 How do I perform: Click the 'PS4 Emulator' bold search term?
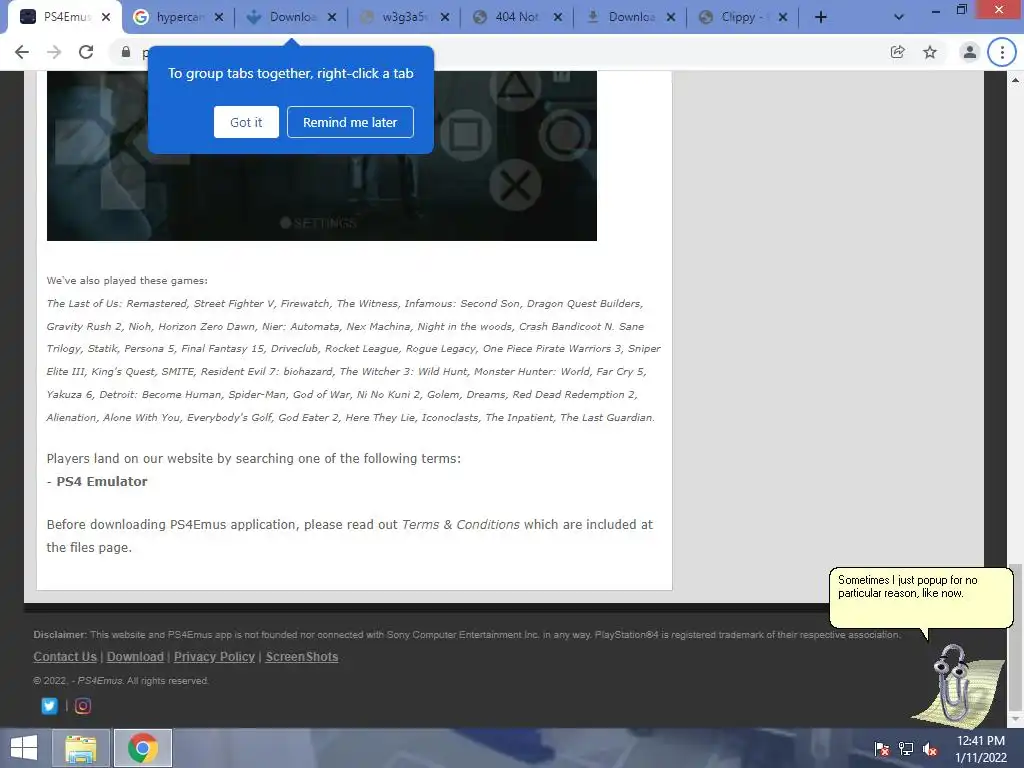(x=102, y=481)
